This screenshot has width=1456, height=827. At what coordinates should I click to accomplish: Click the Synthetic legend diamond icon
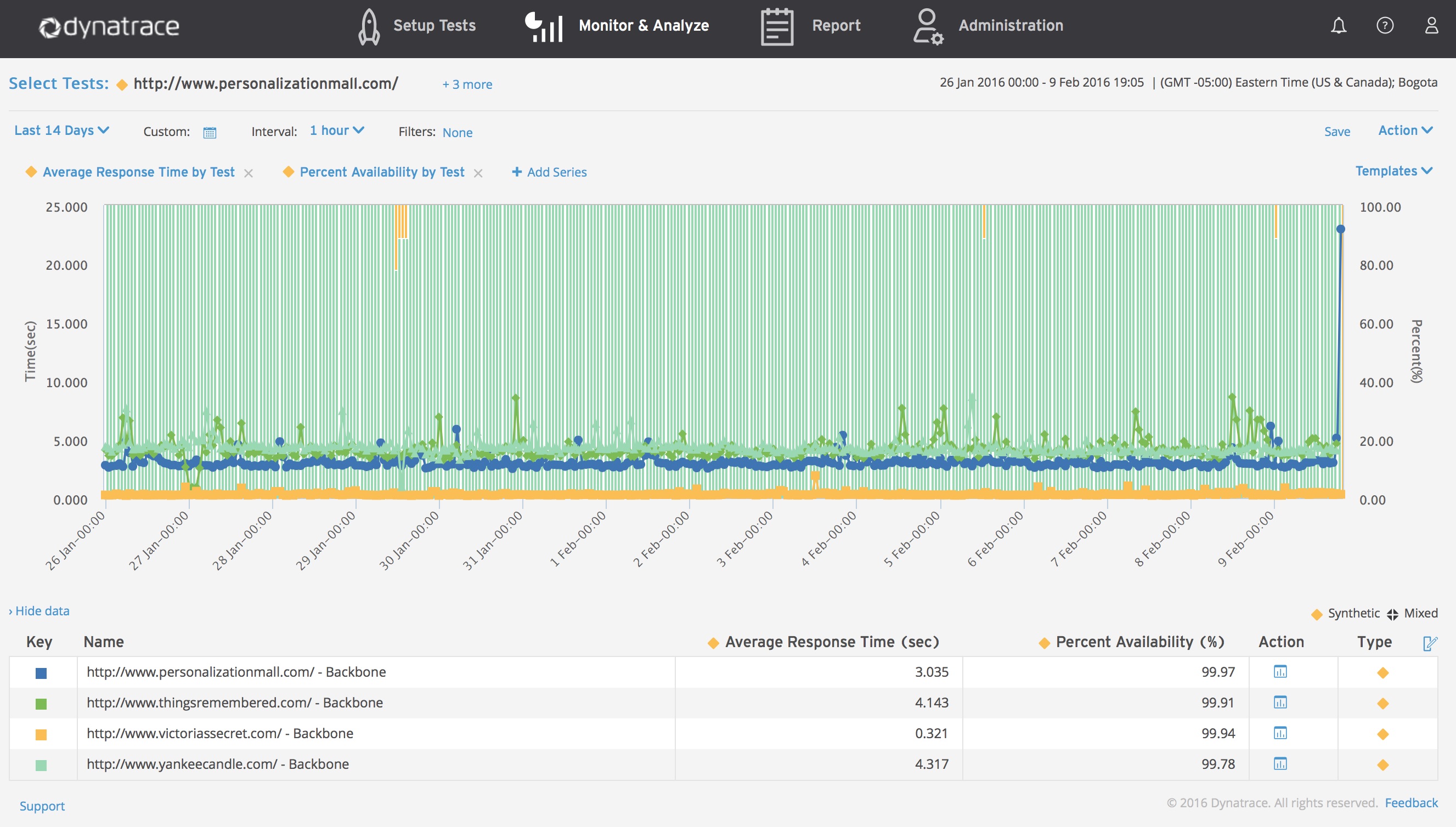tap(1316, 615)
